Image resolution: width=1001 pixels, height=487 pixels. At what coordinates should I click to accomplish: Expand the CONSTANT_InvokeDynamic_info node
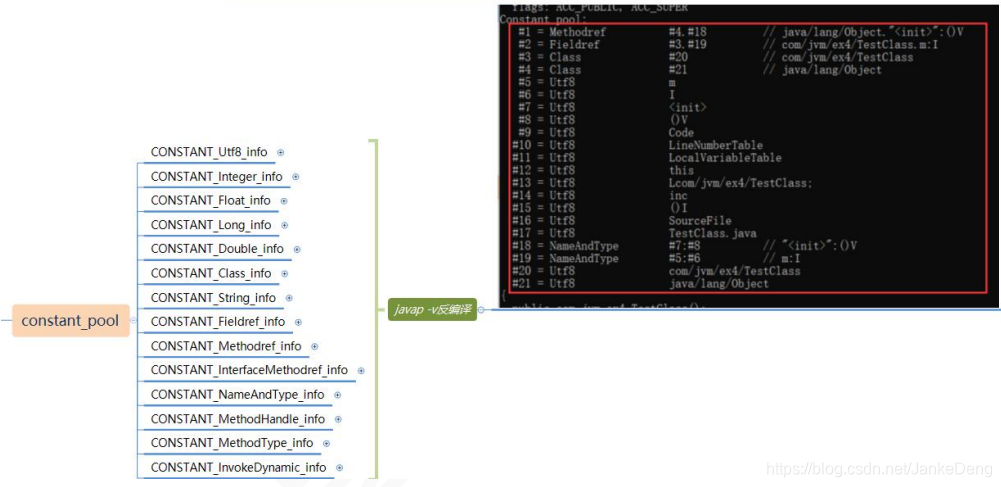(x=340, y=468)
